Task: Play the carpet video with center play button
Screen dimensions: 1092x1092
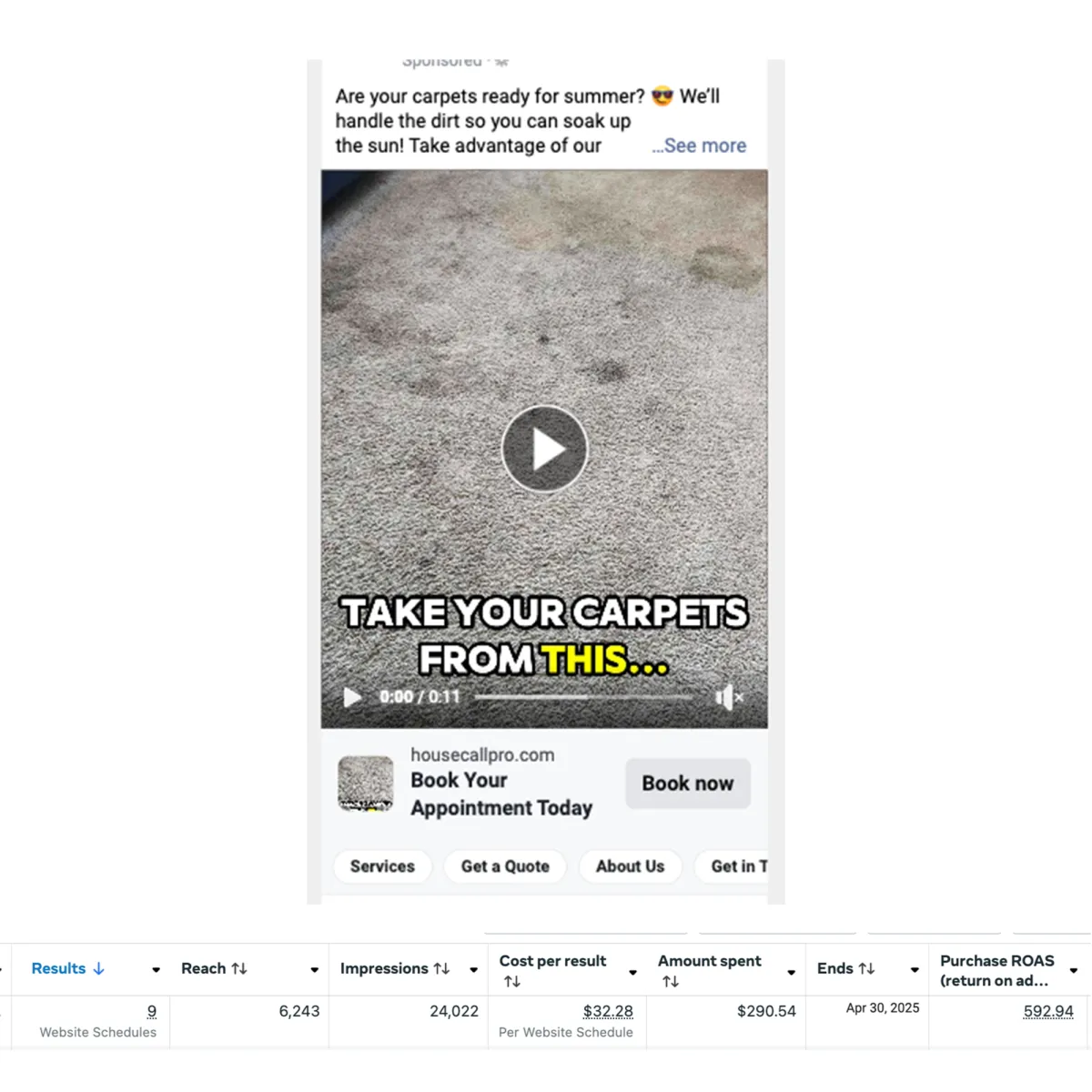Action: [x=544, y=449]
